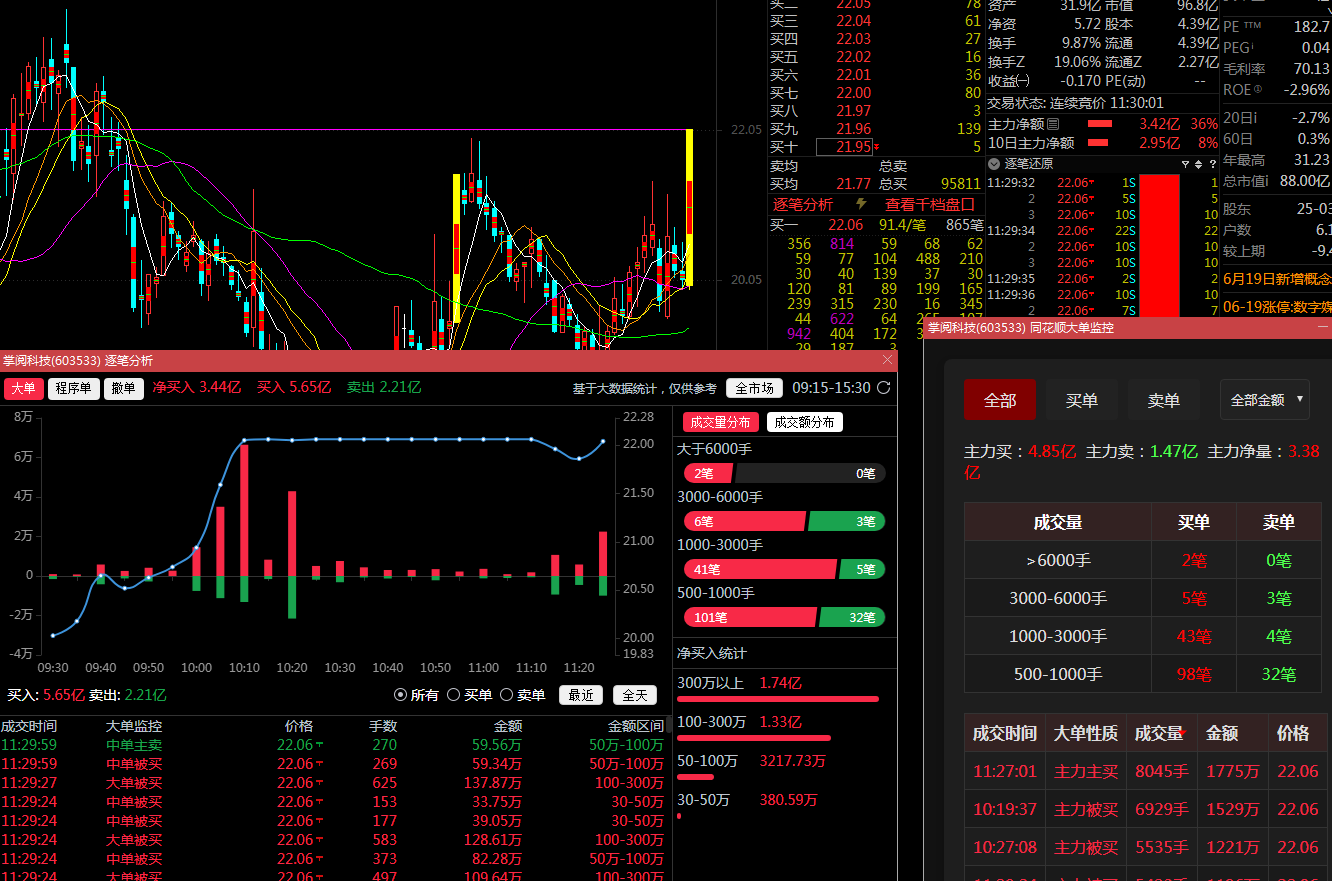Viewport: 1332px width, 881px height.
Task: Click the 3000-6000手 green 3笔 bar
Action: tap(846, 521)
